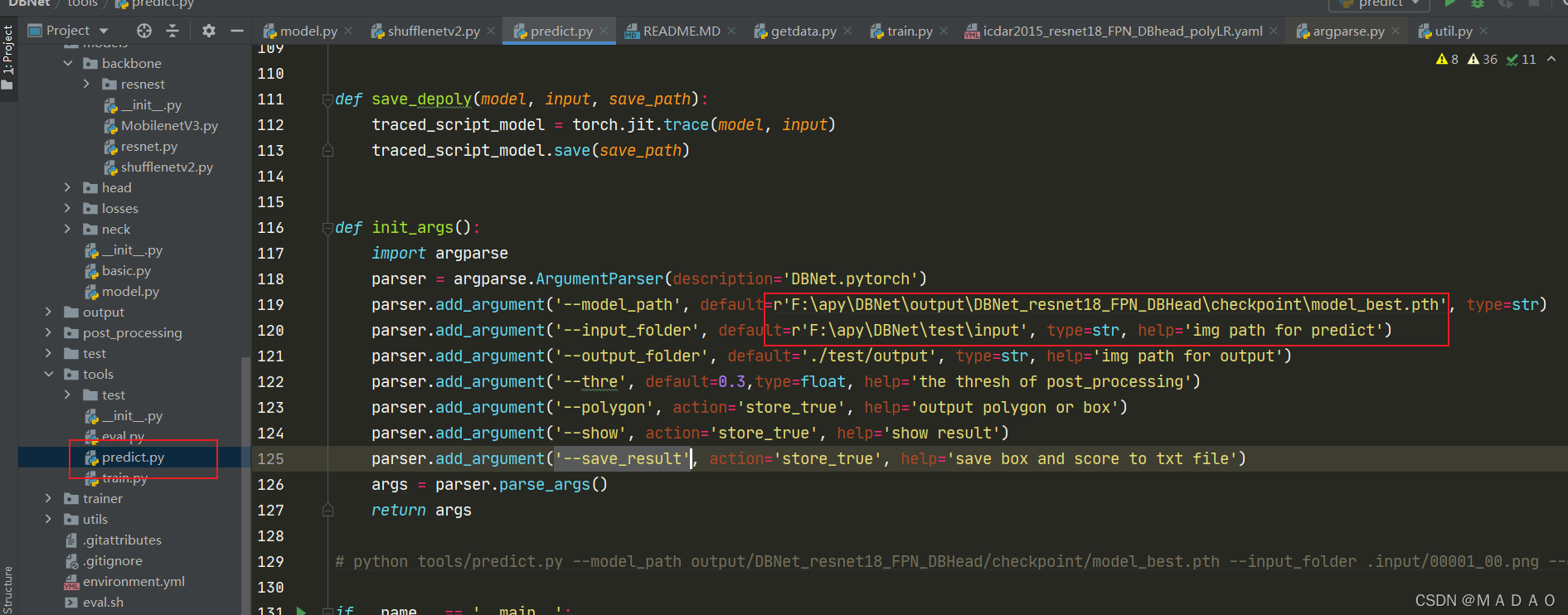Switch to icdar2015_resnet18_FPN_DBhead_polyLR.yaml tab

tap(1114, 31)
